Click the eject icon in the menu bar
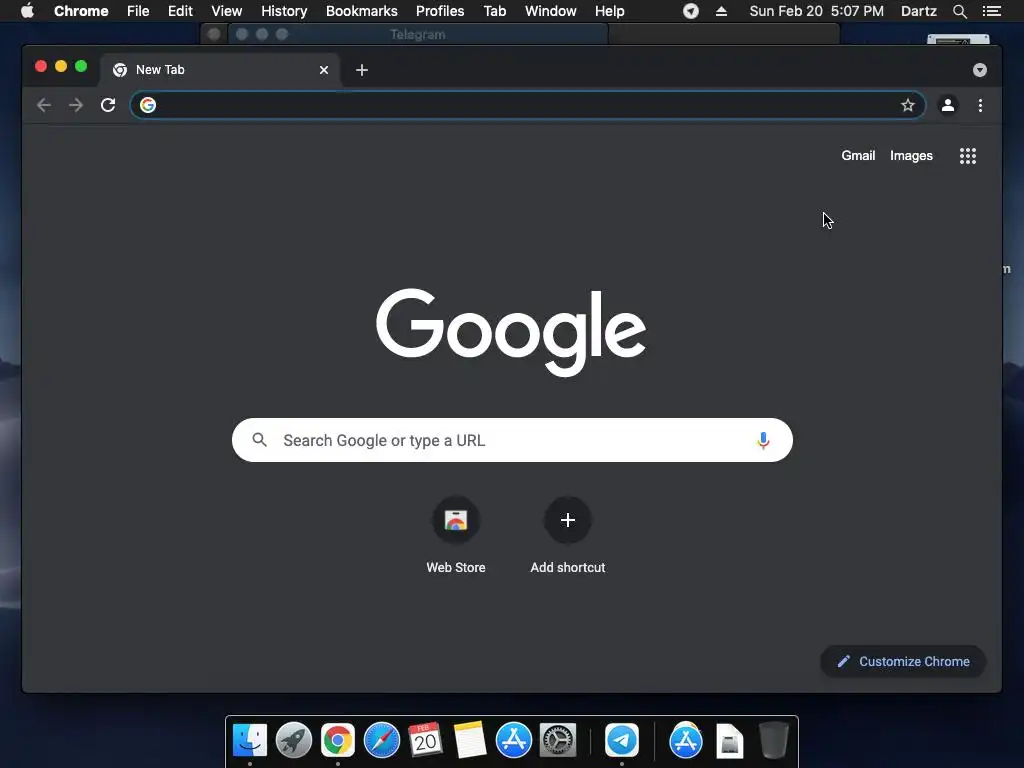Viewport: 1024px width, 768px height. (722, 11)
